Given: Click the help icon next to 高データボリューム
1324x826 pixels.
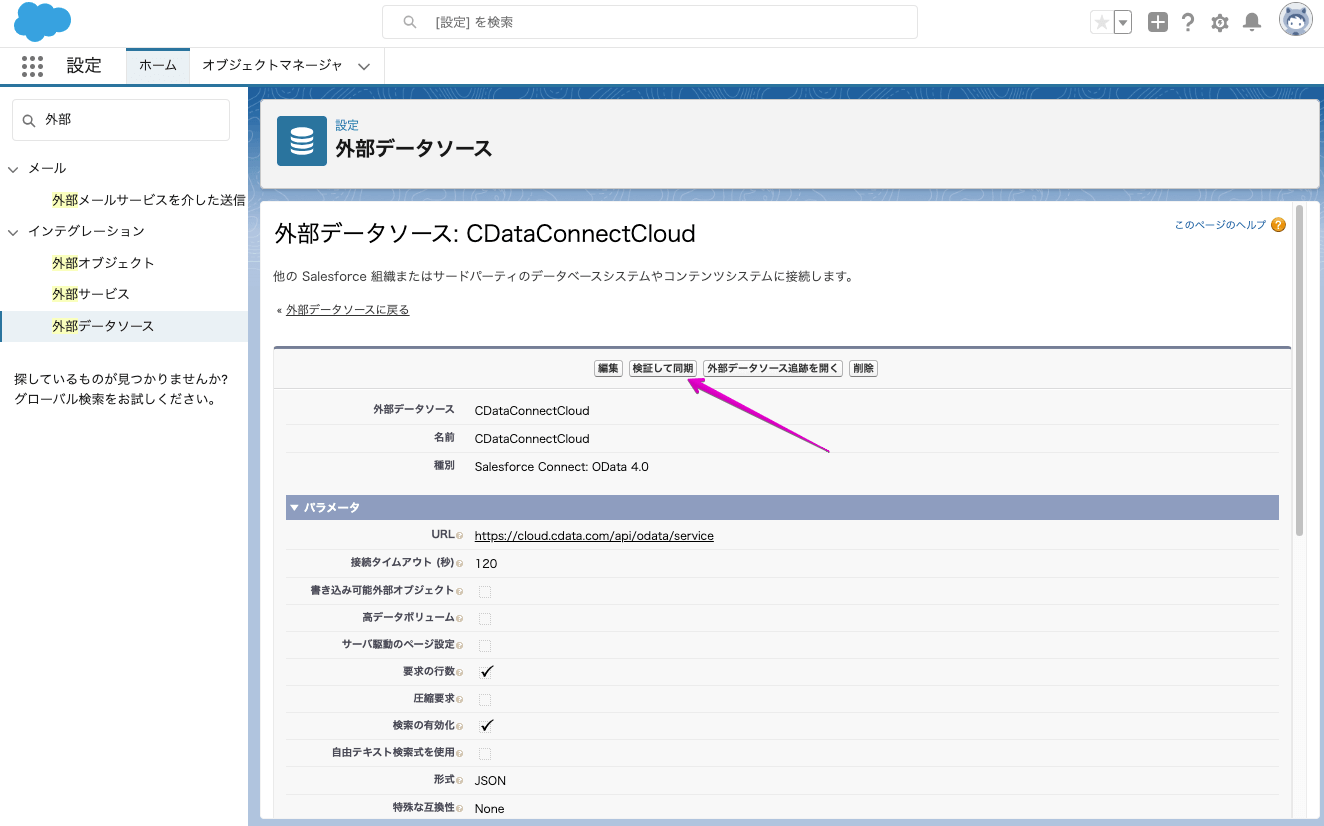Looking at the screenshot, I should (x=460, y=618).
